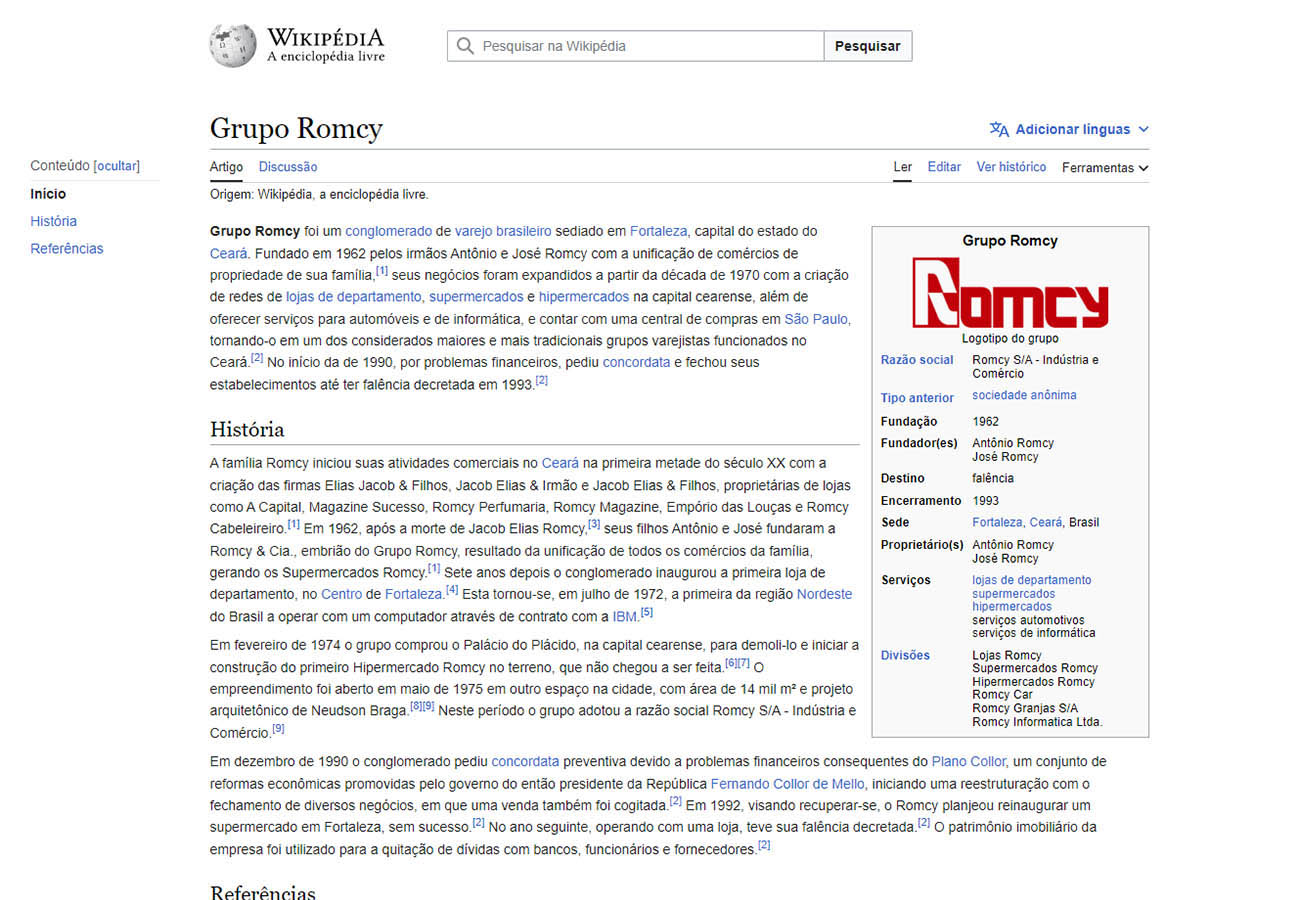The width and height of the screenshot is (1300, 900).
Task: Click the Pesquisar button
Action: click(868, 46)
